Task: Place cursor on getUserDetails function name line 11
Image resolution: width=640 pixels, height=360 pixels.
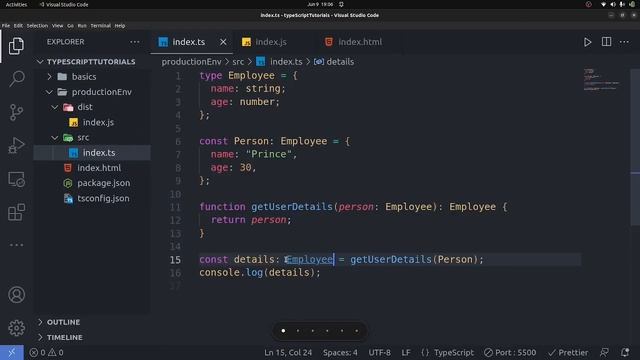Action: (292, 207)
